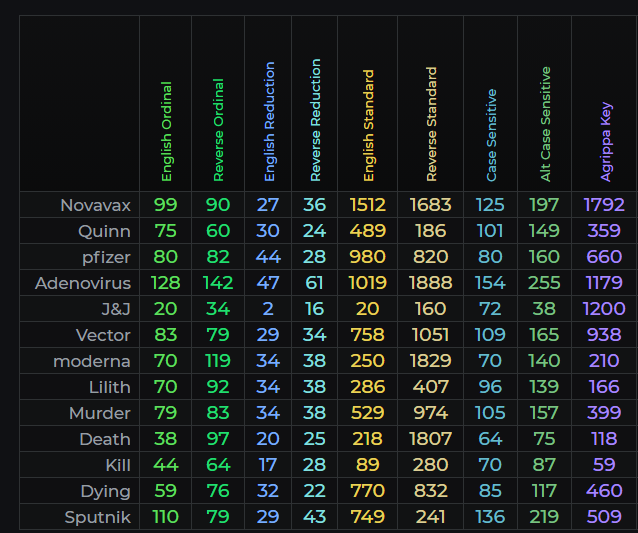The height and width of the screenshot is (533, 638).
Task: Click Quinn English Standard value 489
Action: click(x=368, y=231)
